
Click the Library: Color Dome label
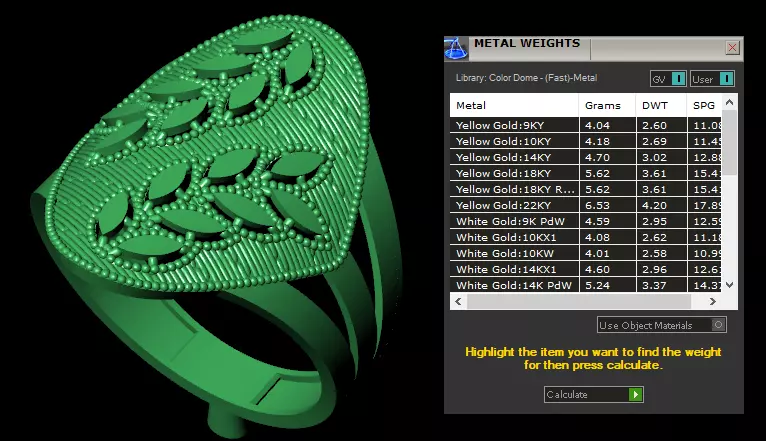click(526, 78)
